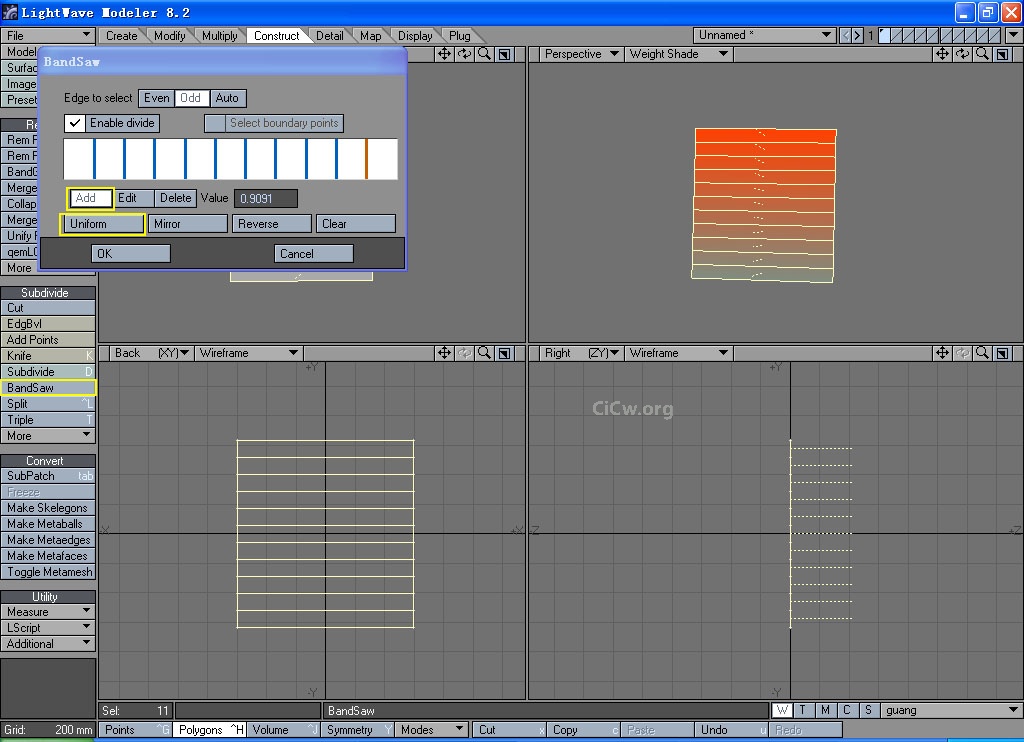Go to next object with right arrow

[x=857, y=35]
